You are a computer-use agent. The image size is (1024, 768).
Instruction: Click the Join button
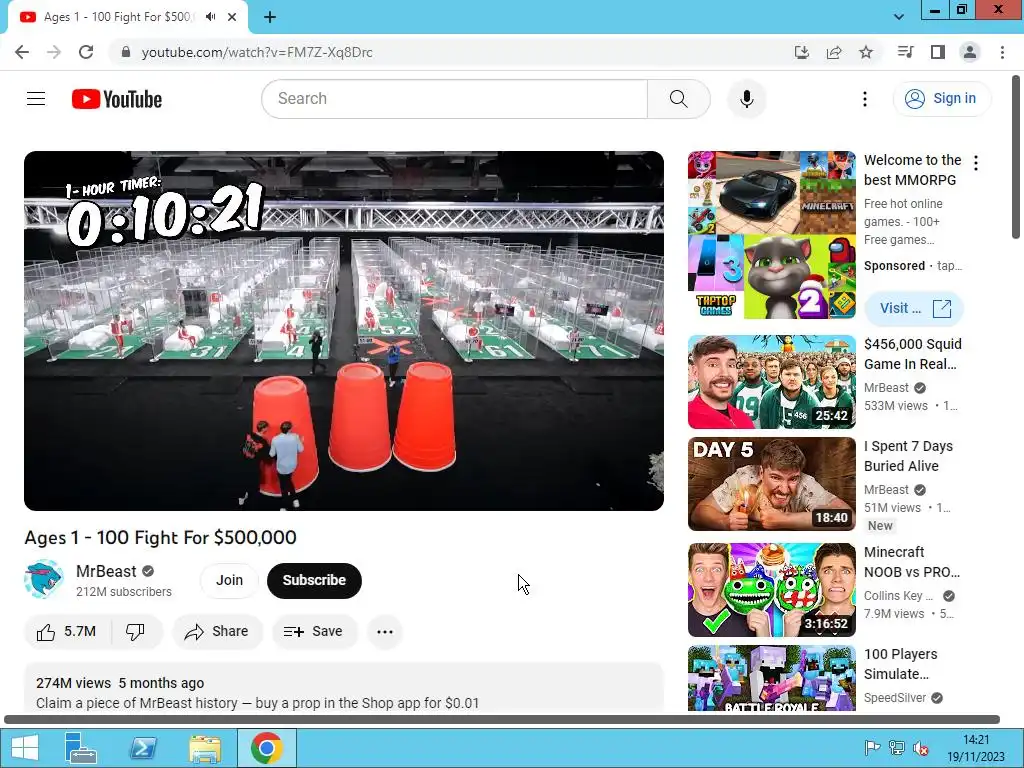click(x=229, y=580)
